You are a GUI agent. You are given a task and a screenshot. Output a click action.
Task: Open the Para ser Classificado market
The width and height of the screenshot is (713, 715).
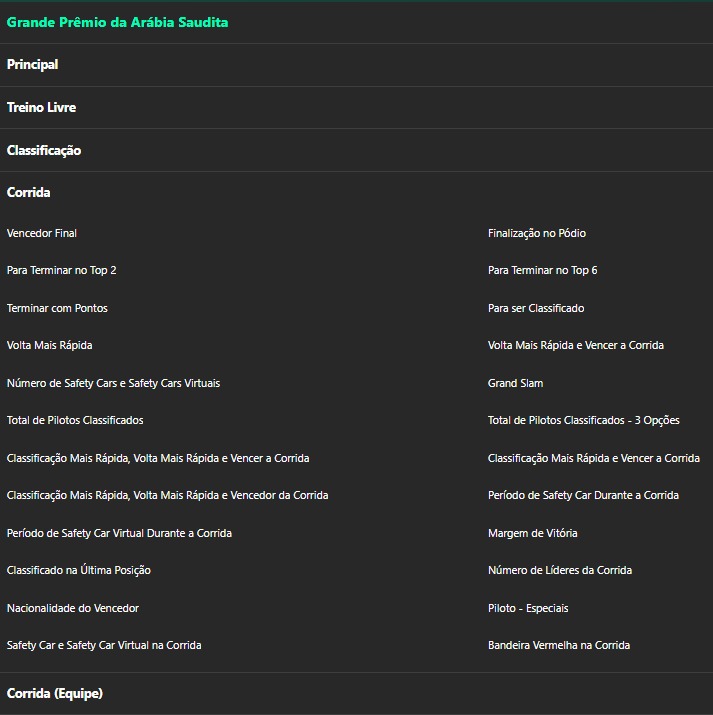coord(536,309)
